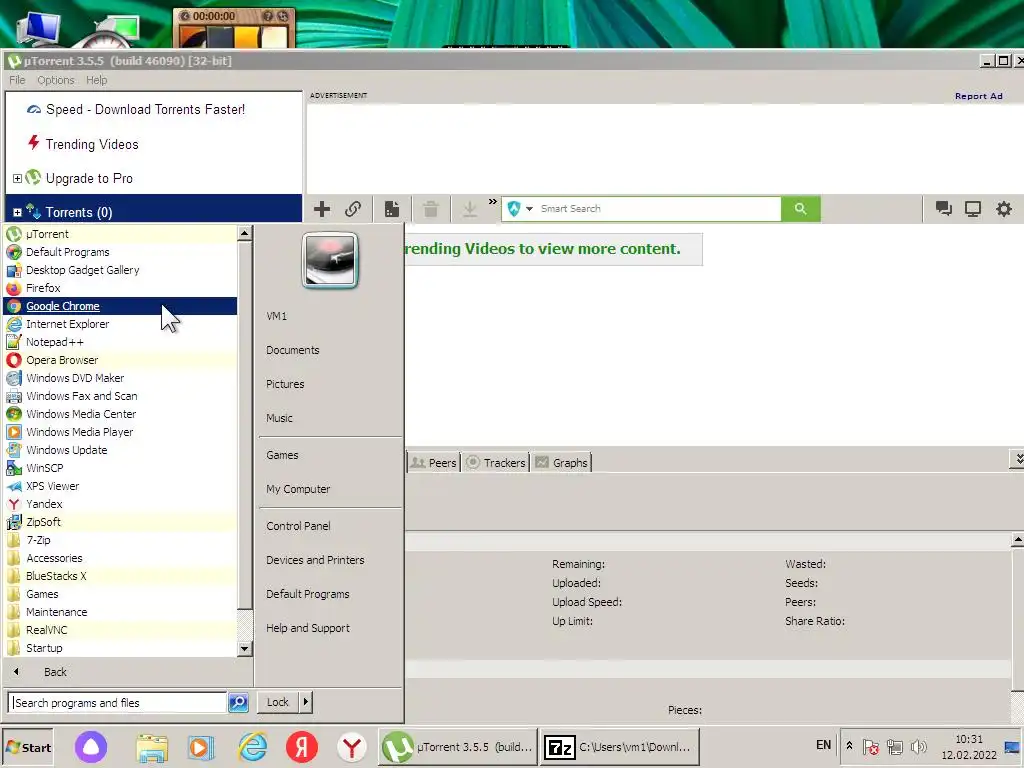Screen dimensions: 1024x768
Task: Expand the Torrents (0) tree node
Action: pos(18,212)
